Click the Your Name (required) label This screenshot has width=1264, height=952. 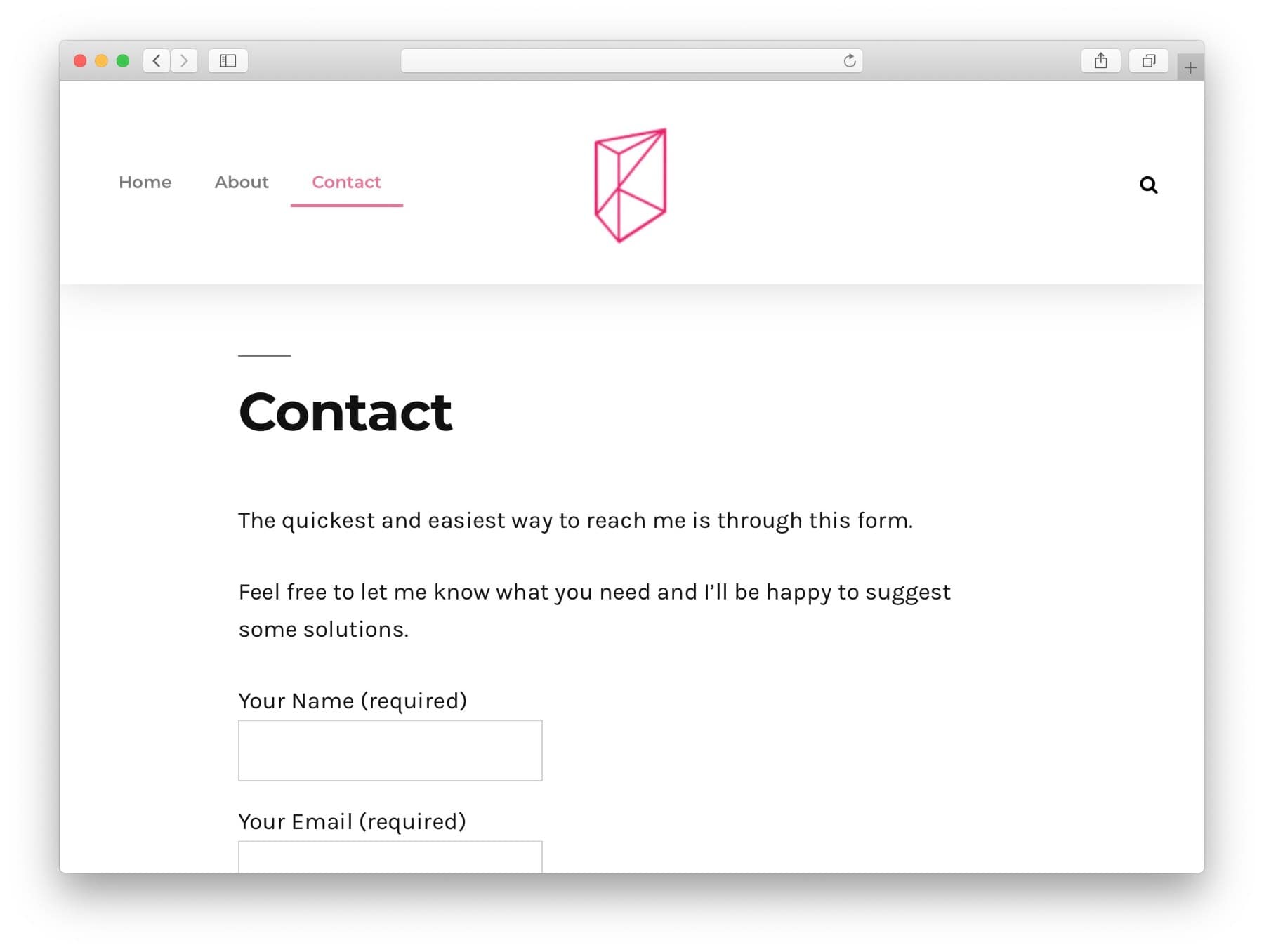click(353, 700)
